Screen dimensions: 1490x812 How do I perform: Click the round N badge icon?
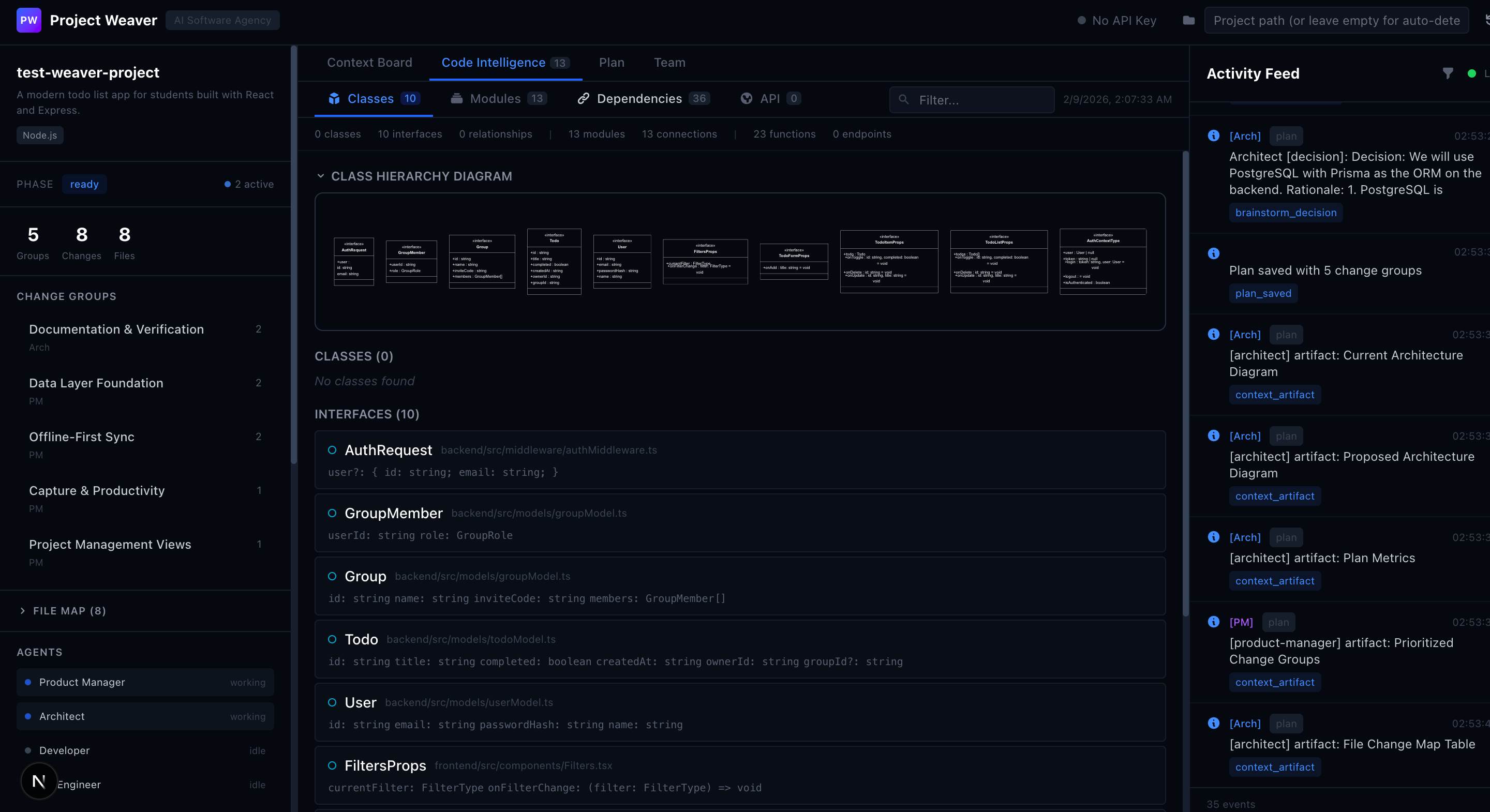(x=39, y=781)
